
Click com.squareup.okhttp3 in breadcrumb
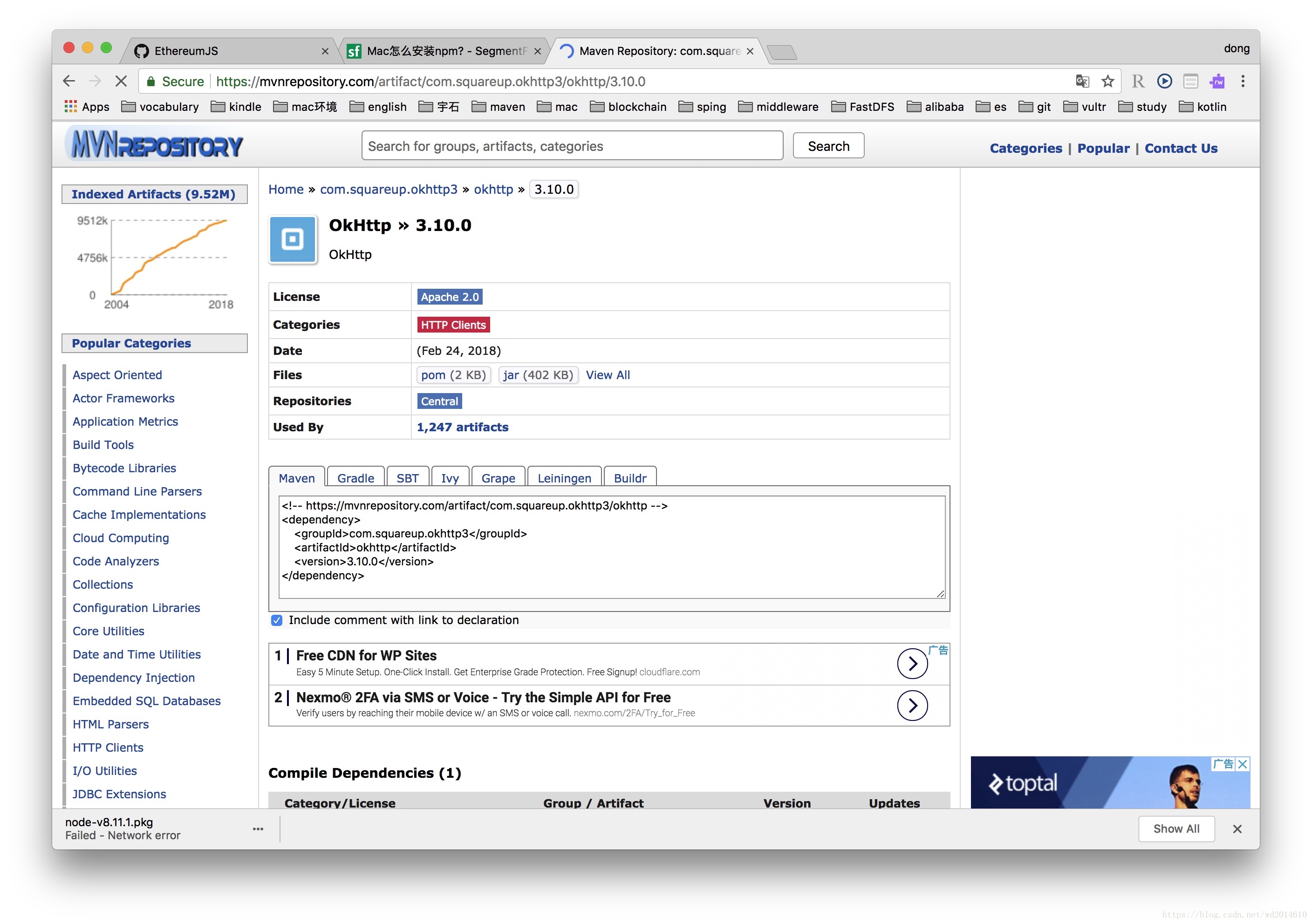(389, 190)
